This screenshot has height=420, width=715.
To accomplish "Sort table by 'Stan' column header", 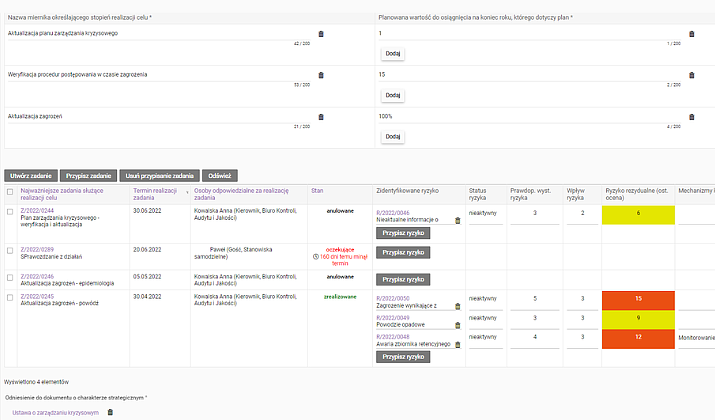I will 317,189.
